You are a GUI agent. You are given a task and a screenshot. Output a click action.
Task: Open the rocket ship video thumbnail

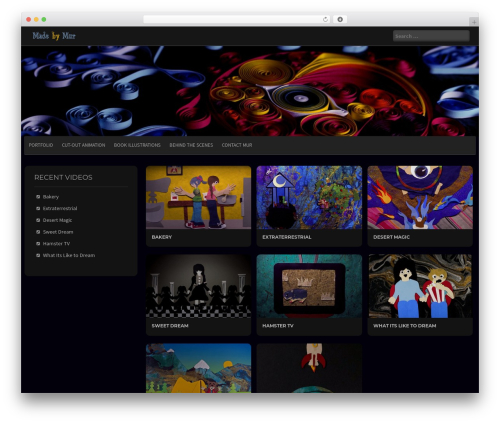309,368
